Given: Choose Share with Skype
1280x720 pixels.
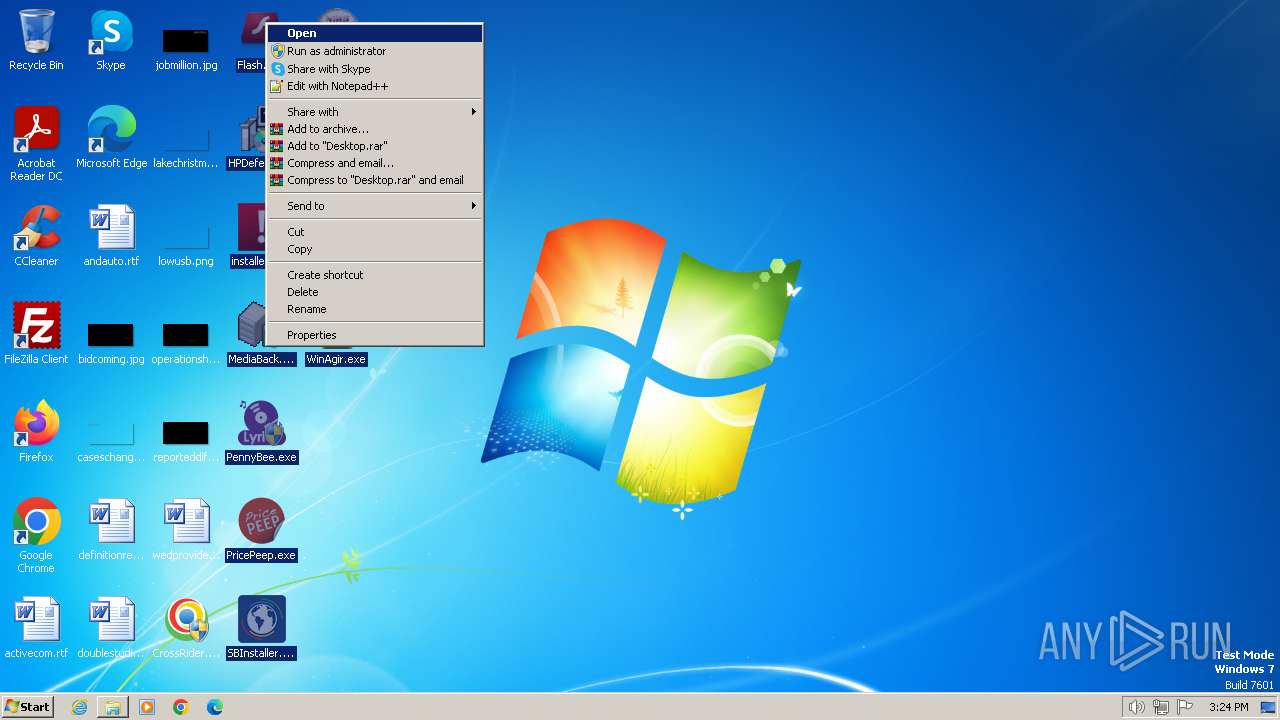Looking at the screenshot, I should [x=375, y=69].
